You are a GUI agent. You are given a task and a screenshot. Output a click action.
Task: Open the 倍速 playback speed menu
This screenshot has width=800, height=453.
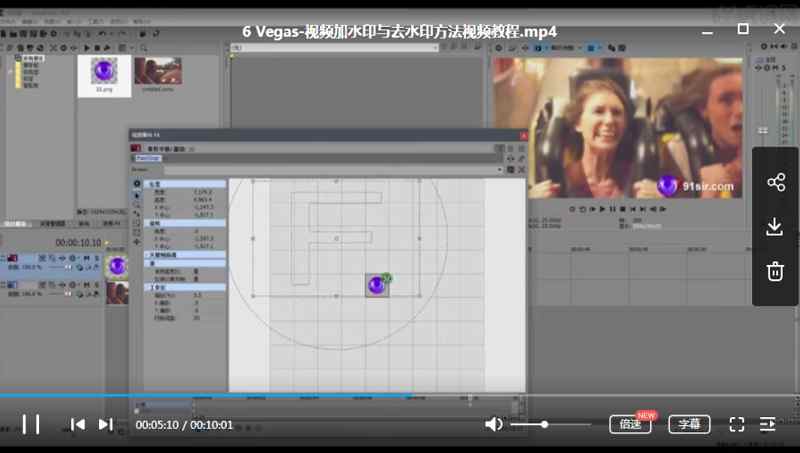point(630,424)
